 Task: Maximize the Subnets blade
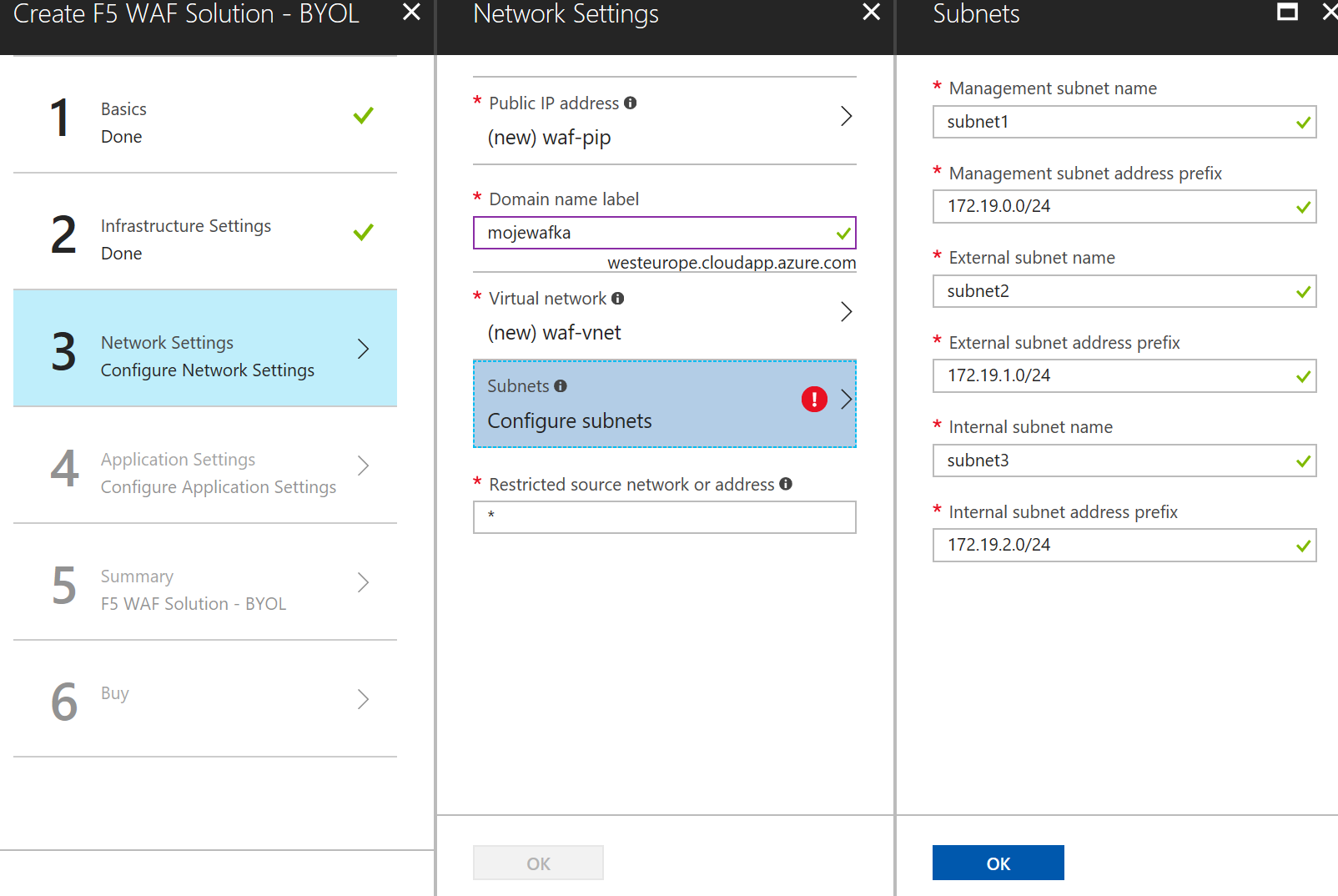tap(1288, 12)
